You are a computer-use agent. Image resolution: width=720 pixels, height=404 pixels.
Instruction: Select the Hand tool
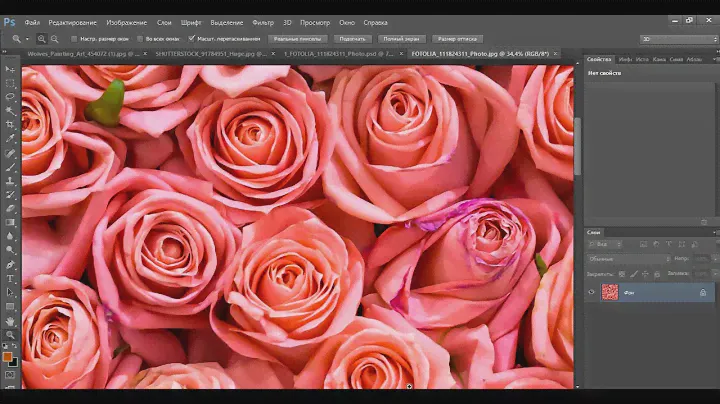(x=10, y=321)
